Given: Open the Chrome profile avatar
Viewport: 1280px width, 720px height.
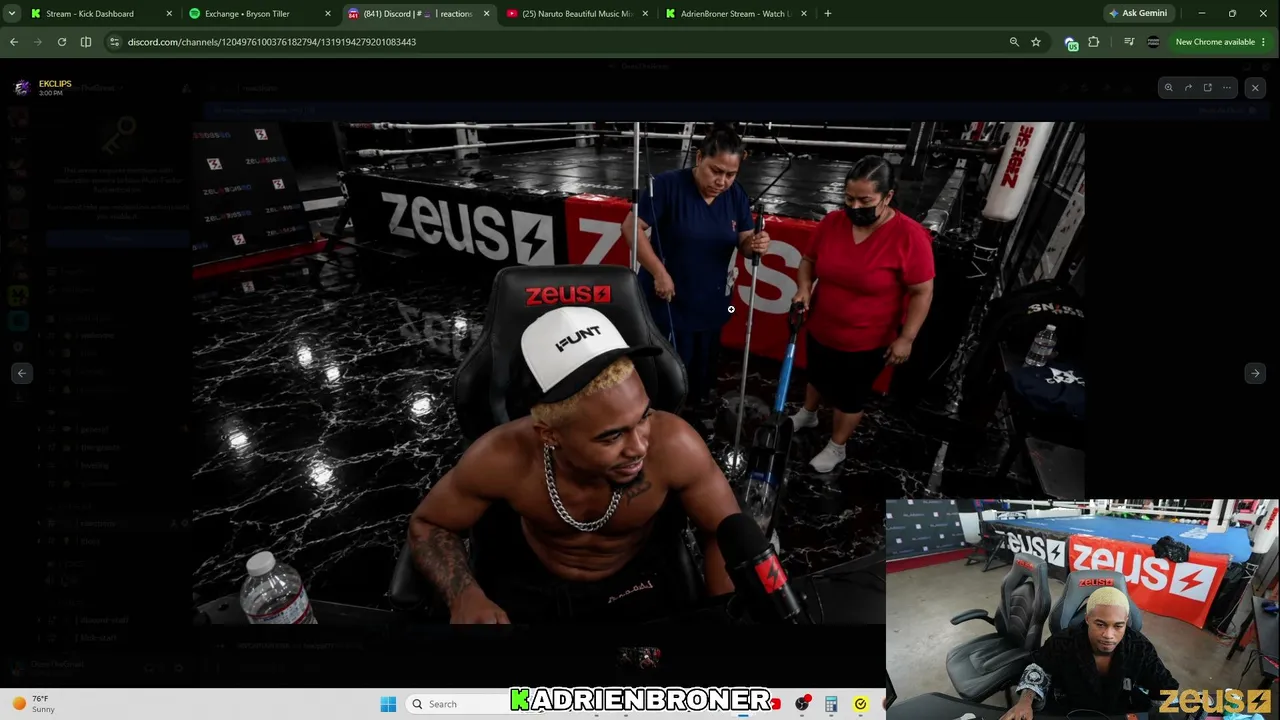Looking at the screenshot, I should (1153, 42).
